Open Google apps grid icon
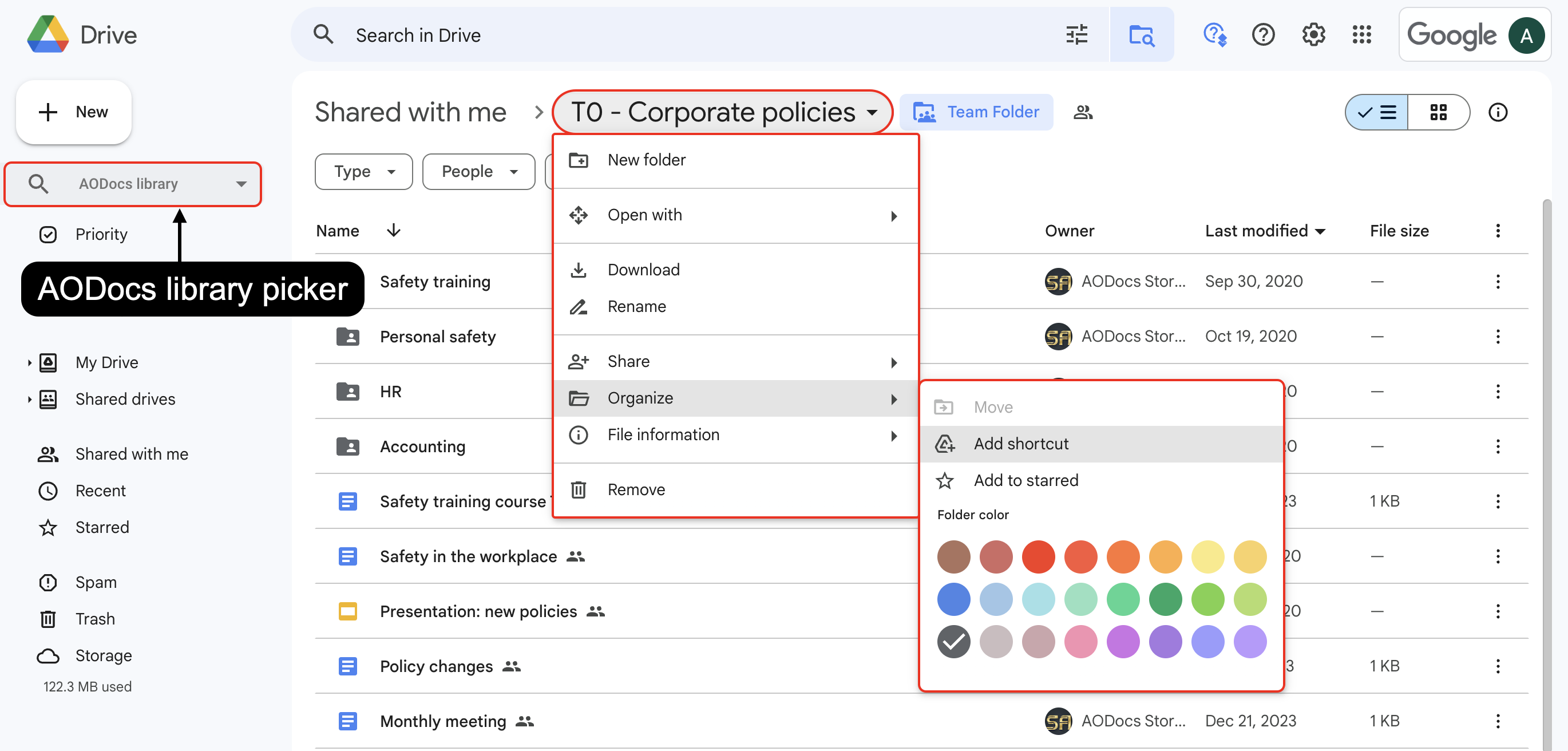The width and height of the screenshot is (1568, 751). 1361,35
